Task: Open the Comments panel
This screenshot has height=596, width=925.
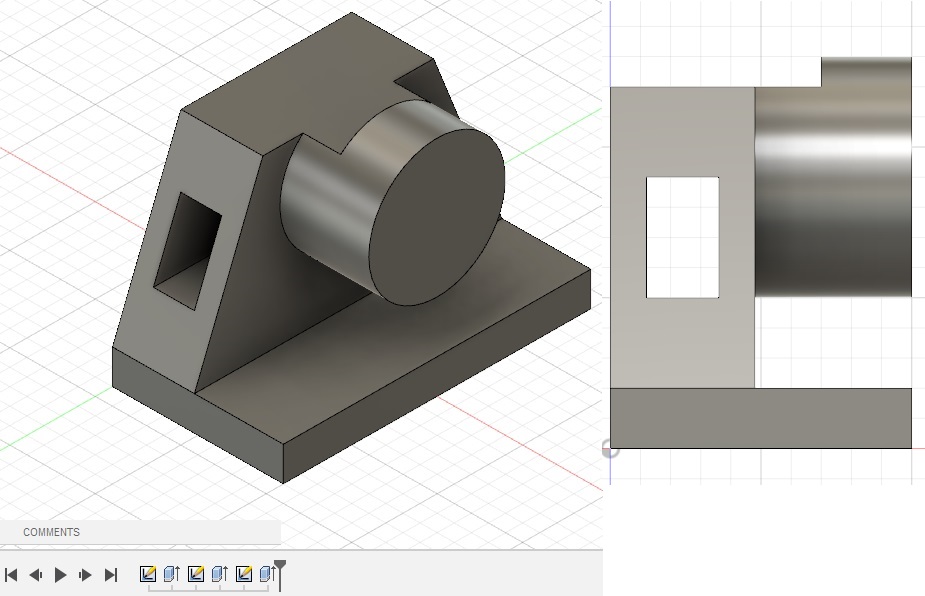Action: (x=52, y=532)
